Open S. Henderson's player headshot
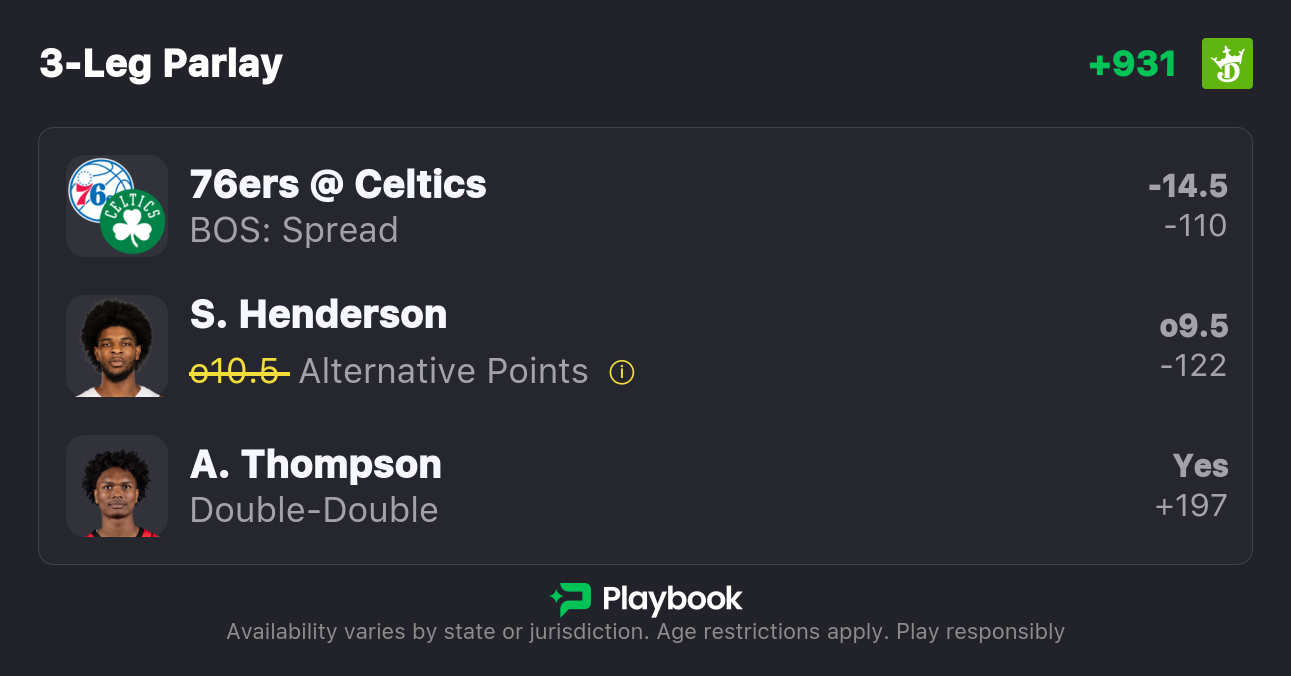Image resolution: width=1291 pixels, height=676 pixels. (117, 346)
